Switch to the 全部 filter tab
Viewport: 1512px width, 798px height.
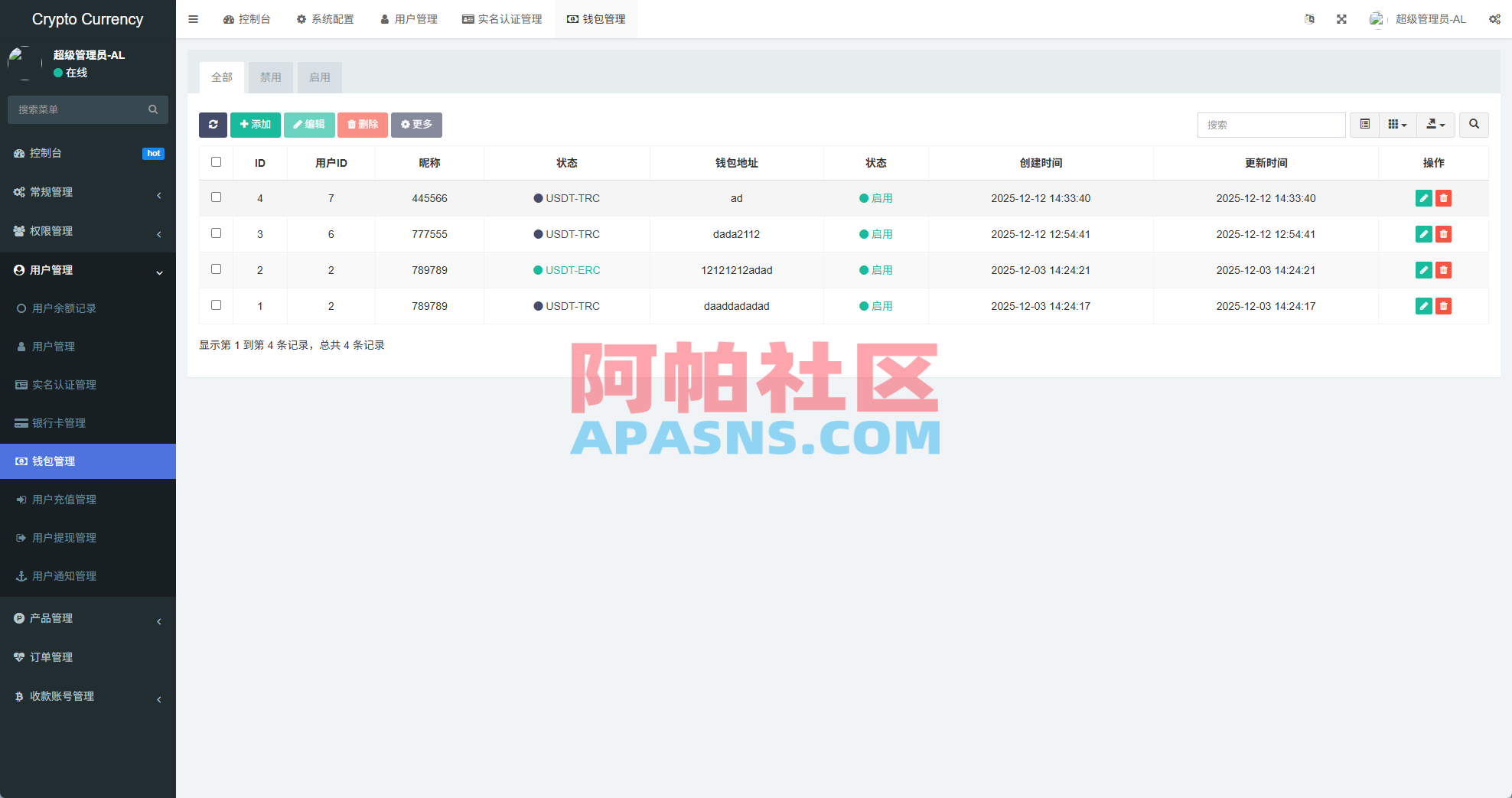tap(222, 77)
